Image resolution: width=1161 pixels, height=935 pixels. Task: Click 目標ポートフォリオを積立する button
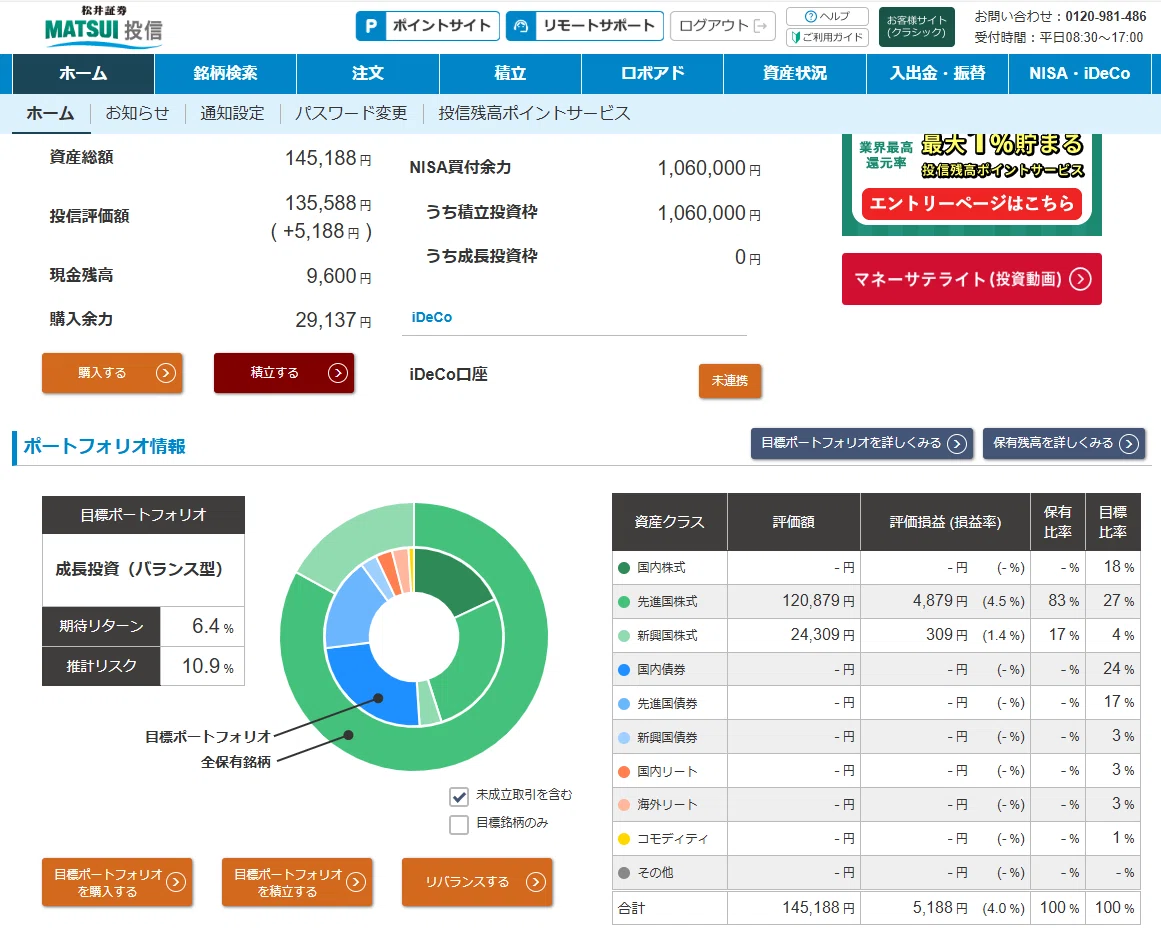tap(297, 882)
